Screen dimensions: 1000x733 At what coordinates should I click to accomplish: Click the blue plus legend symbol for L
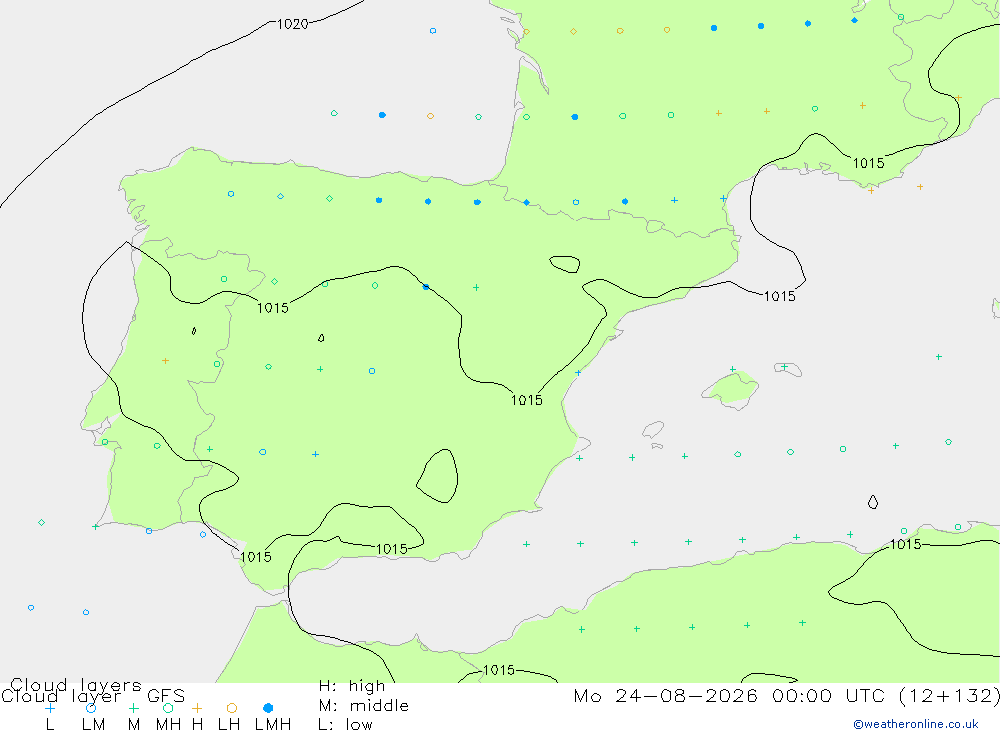[x=50, y=708]
